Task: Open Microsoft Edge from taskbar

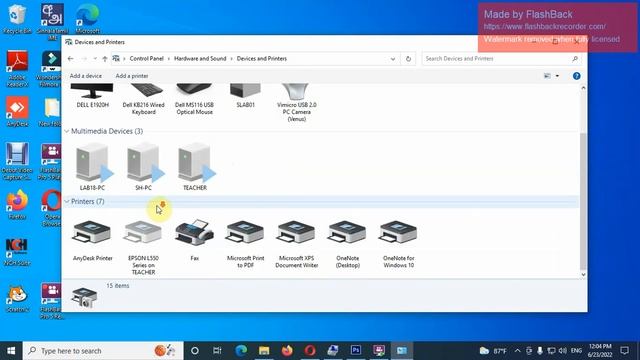Action: tap(241, 351)
